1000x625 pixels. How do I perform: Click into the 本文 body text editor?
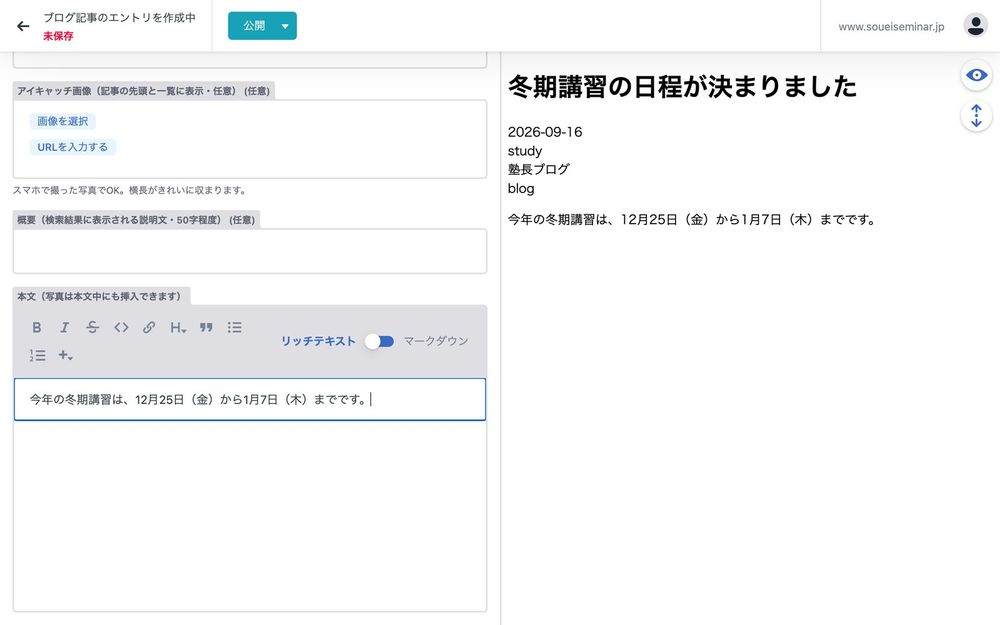[x=250, y=400]
